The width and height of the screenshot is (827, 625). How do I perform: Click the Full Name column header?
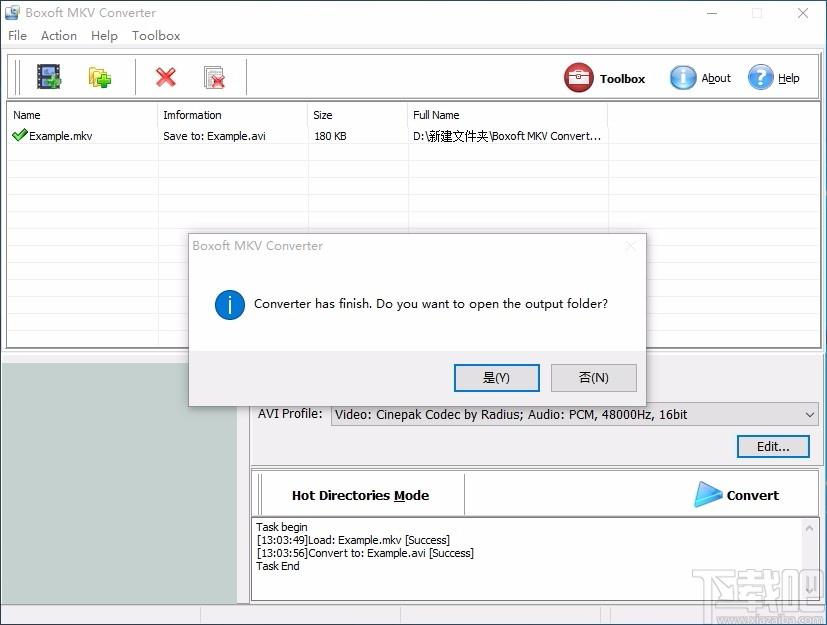click(x=507, y=115)
